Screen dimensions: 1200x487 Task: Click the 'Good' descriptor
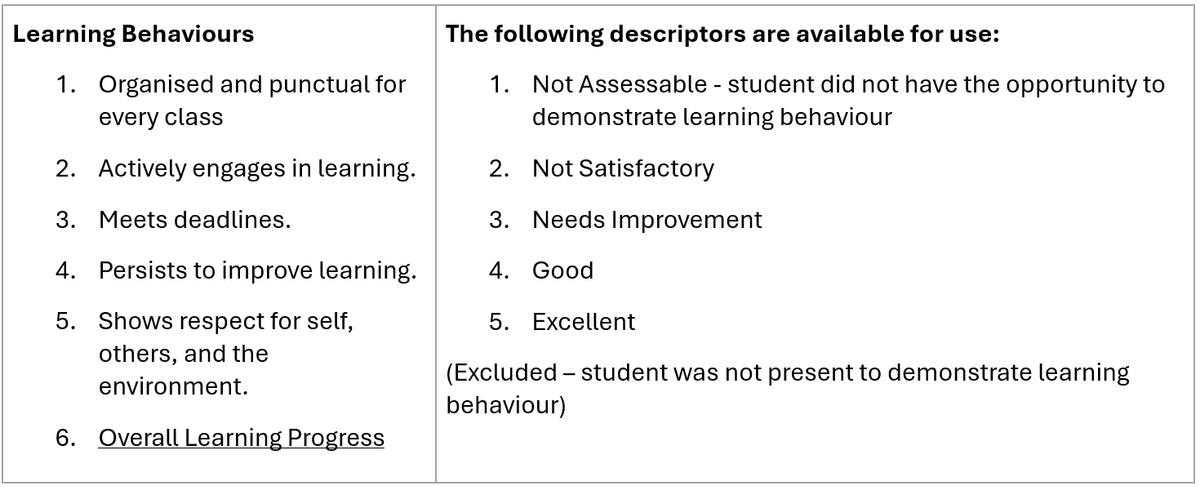[x=562, y=272]
